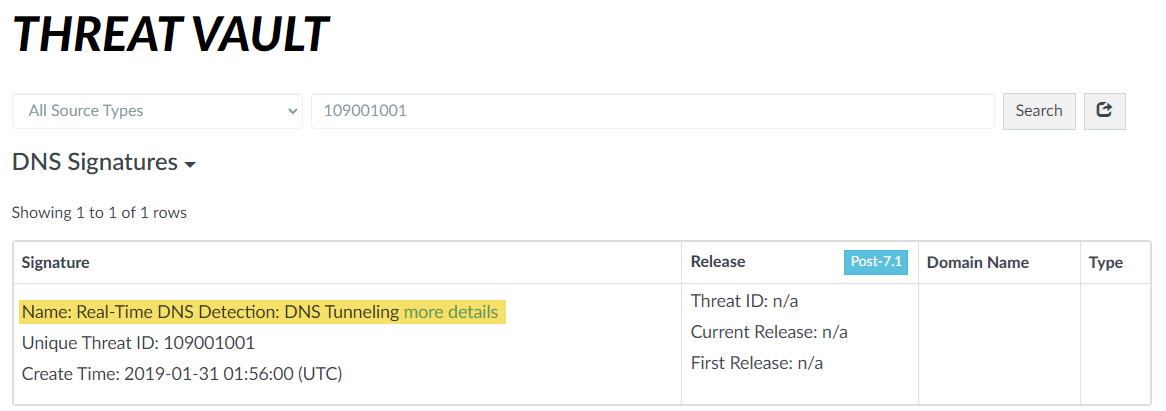Click the Signature column header
Image resolution: width=1166 pixels, height=411 pixels.
pos(56,263)
